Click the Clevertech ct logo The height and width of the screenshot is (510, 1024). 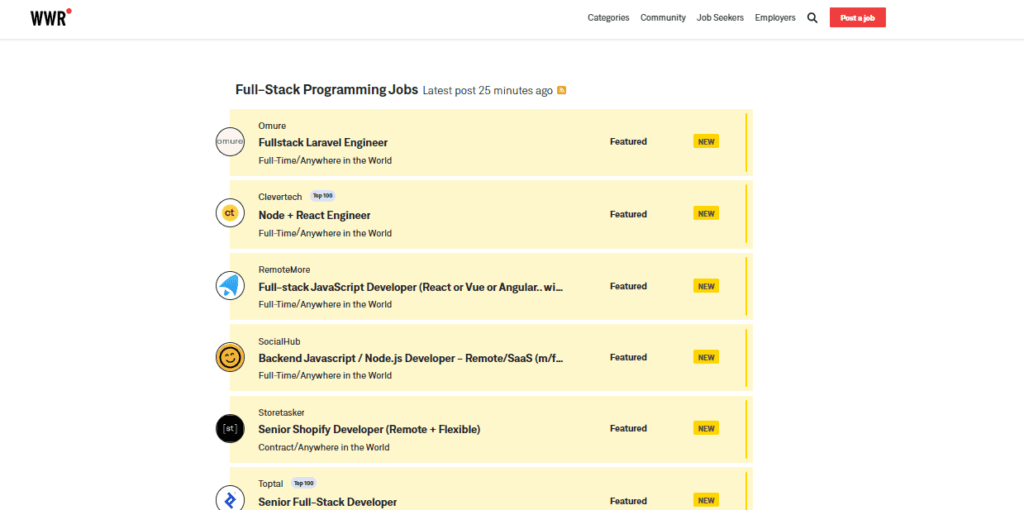click(x=230, y=212)
